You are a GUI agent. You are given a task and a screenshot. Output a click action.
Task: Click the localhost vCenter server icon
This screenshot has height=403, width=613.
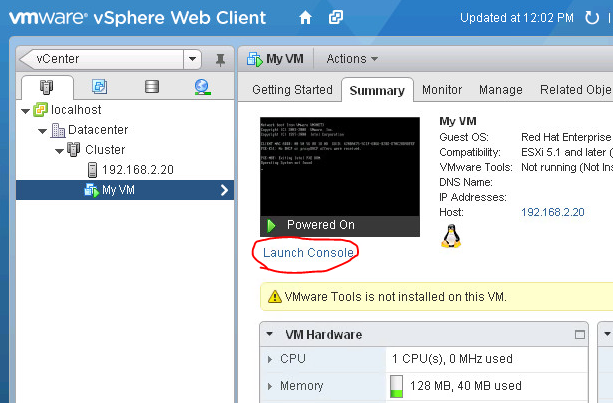tap(40, 110)
